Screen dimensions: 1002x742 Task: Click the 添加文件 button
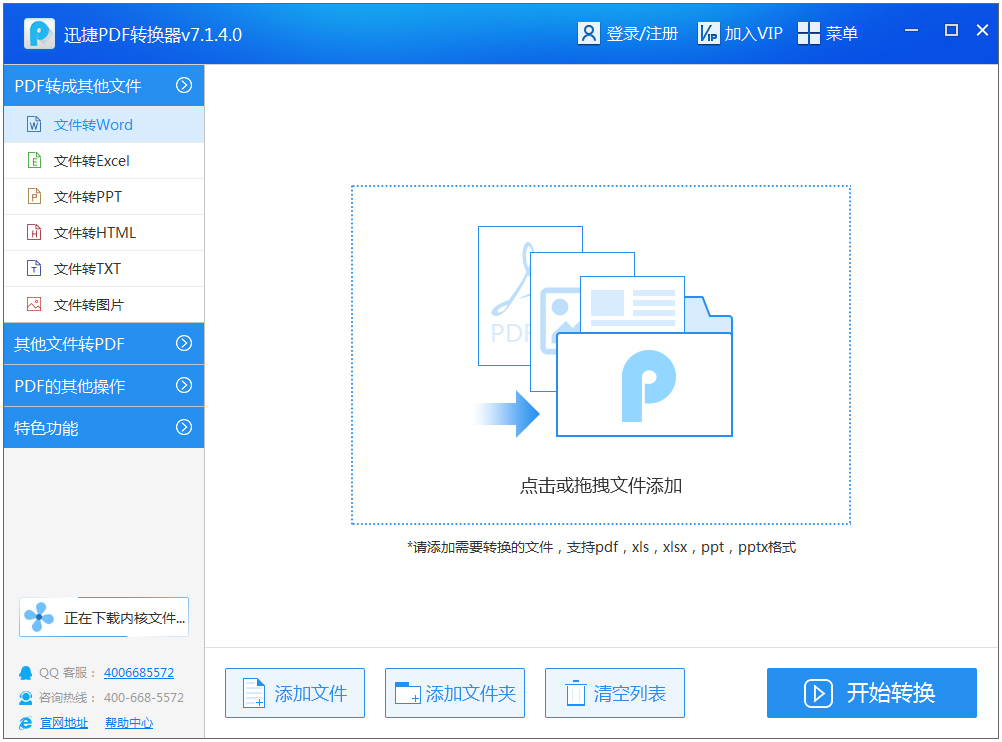pos(295,693)
